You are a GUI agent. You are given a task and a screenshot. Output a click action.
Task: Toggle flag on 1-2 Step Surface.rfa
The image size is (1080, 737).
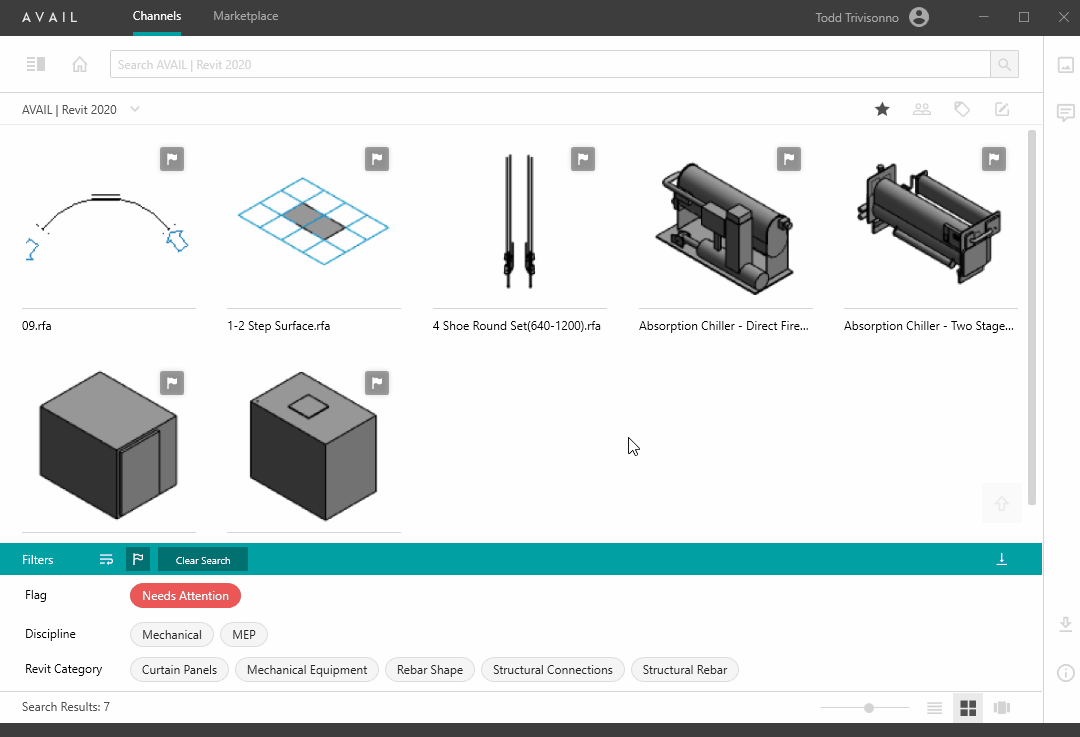377,159
